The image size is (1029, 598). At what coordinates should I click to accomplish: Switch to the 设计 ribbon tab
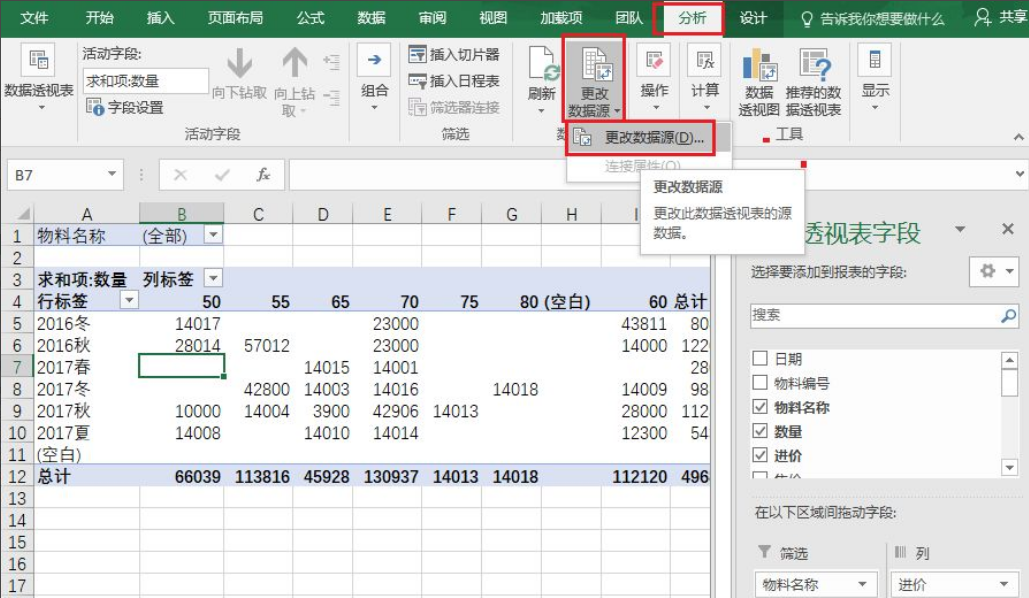click(x=753, y=18)
